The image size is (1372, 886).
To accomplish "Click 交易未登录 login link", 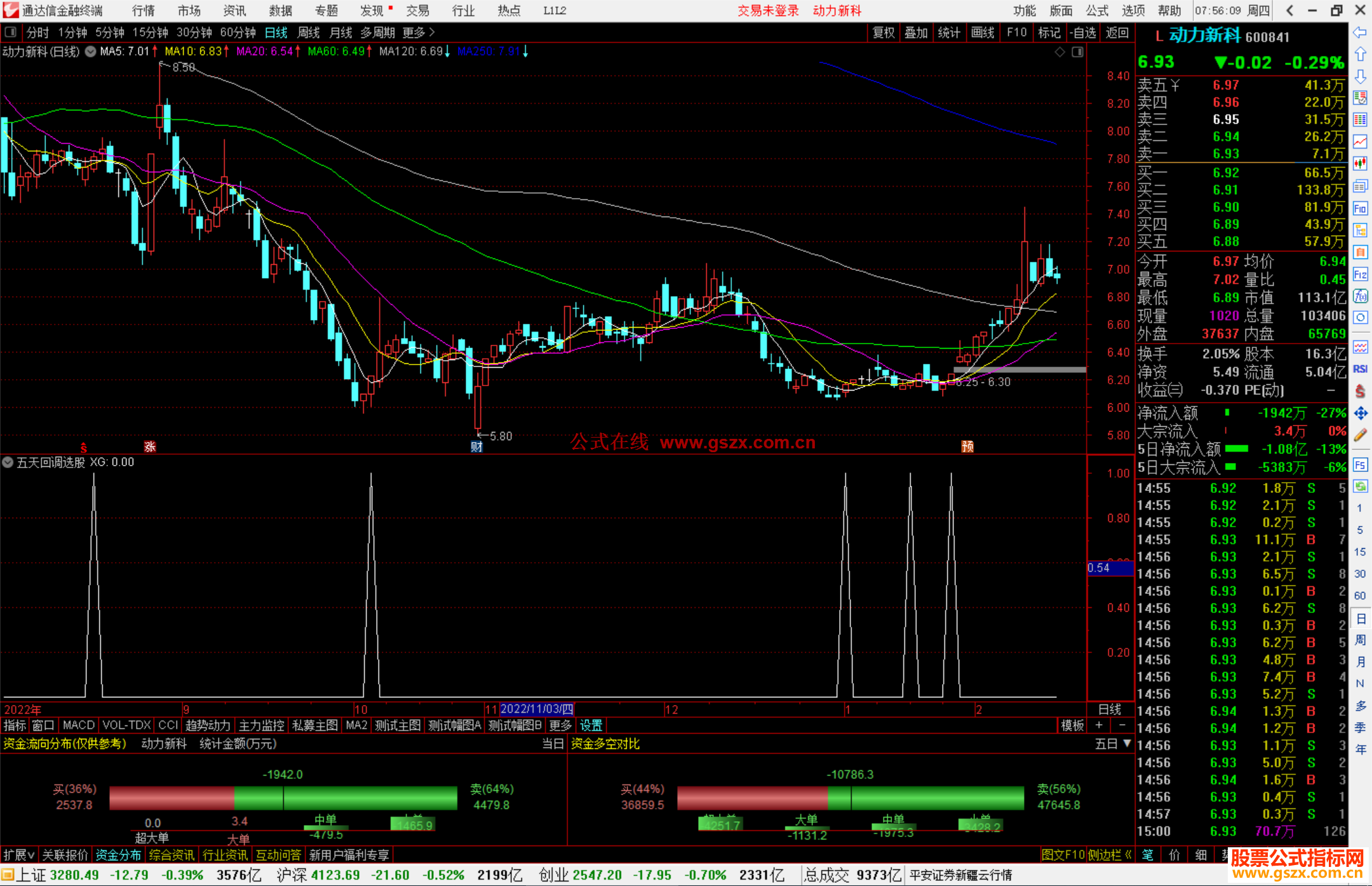I will [768, 11].
